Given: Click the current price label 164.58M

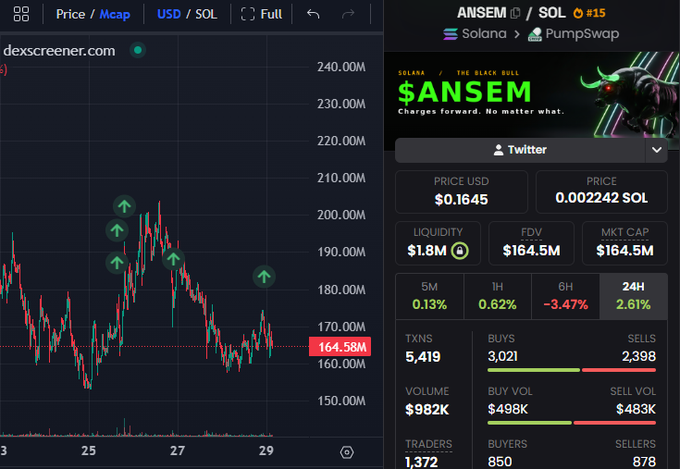Looking at the screenshot, I should pyautogui.click(x=340, y=347).
